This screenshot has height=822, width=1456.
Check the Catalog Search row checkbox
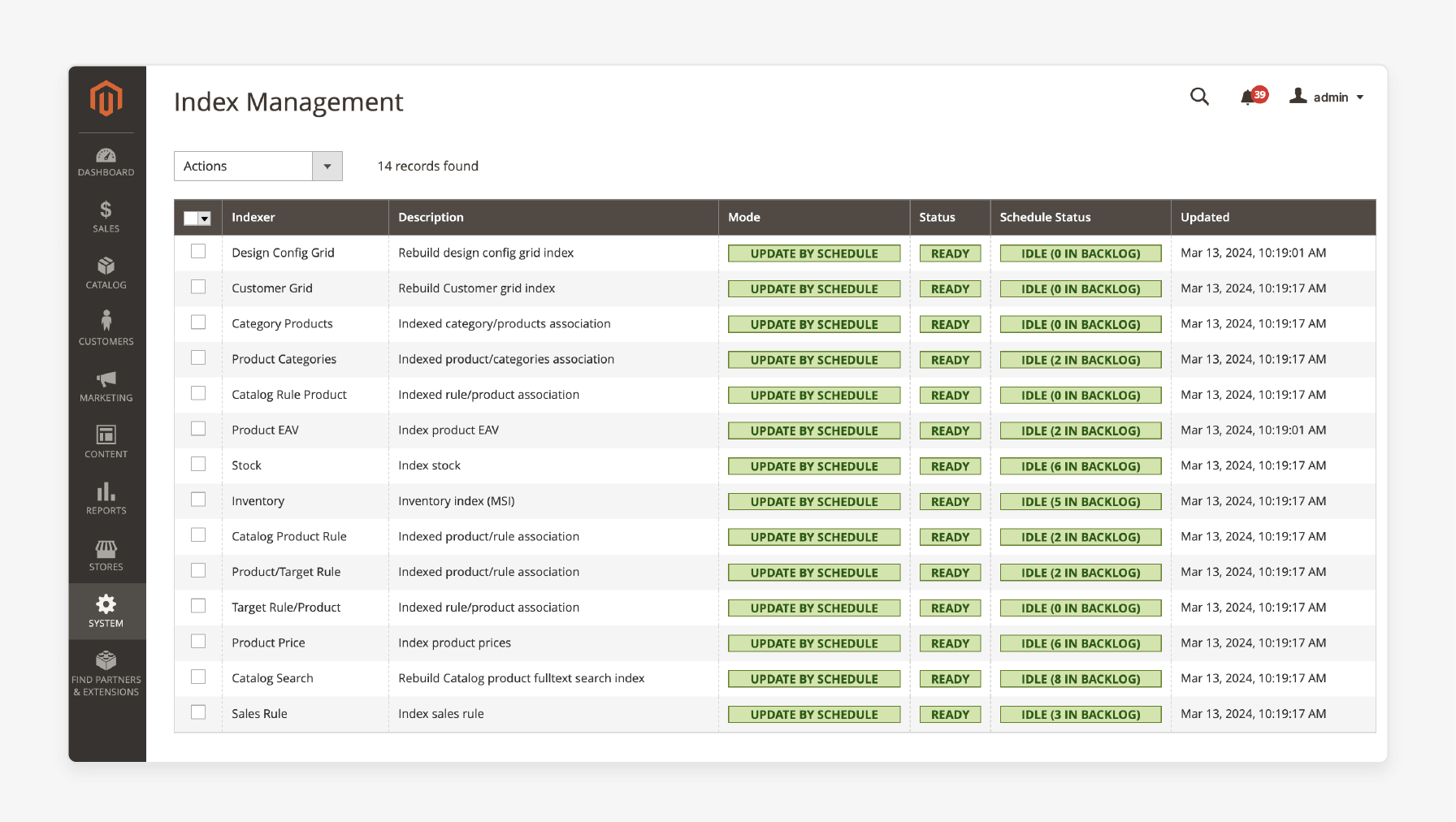click(198, 677)
